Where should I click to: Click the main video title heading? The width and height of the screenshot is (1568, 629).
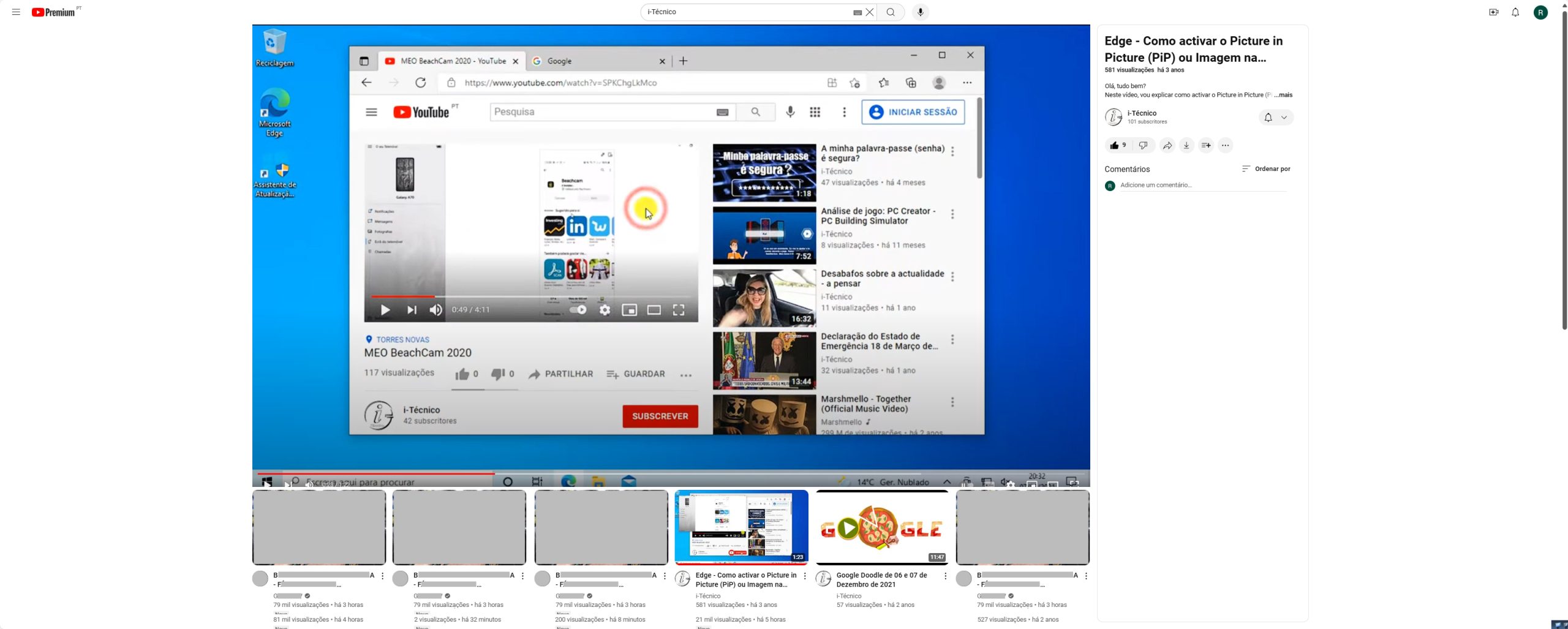tap(1193, 49)
